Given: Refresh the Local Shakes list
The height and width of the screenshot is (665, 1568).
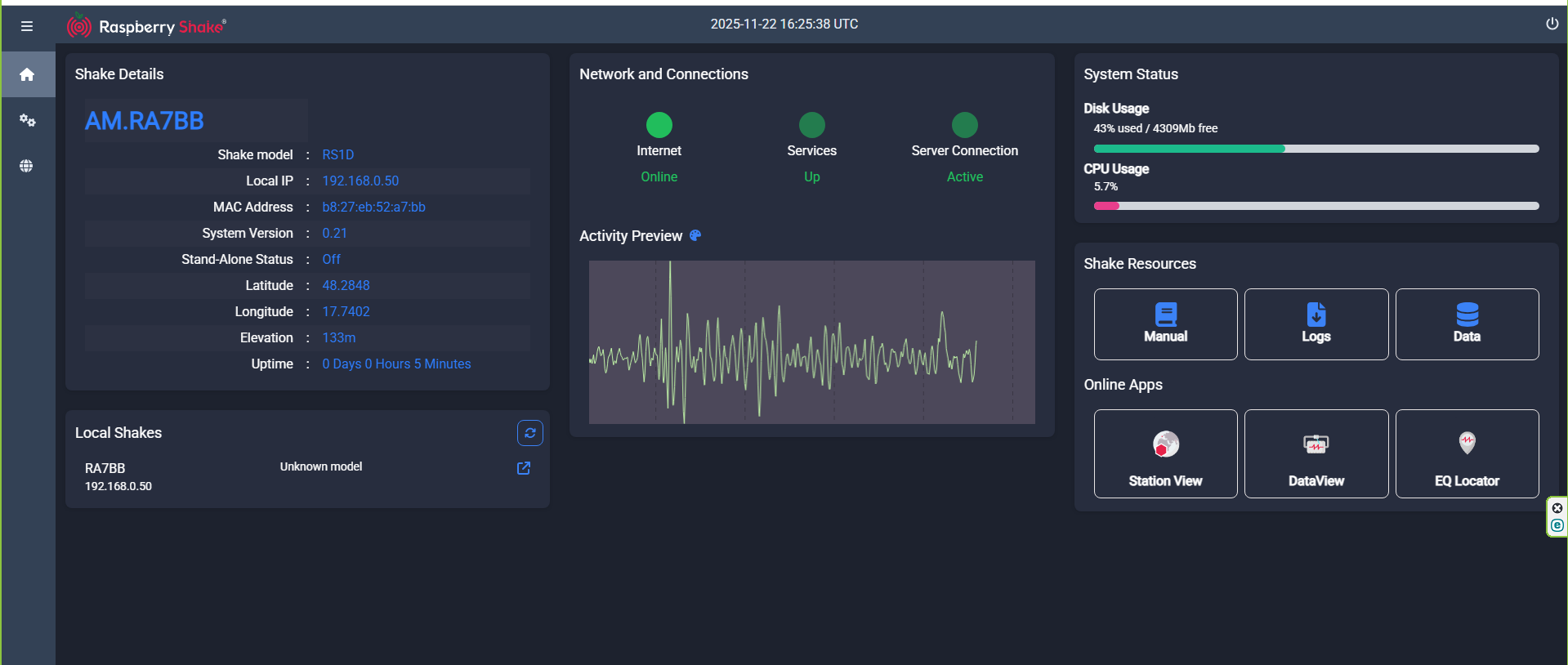Looking at the screenshot, I should click(x=529, y=433).
